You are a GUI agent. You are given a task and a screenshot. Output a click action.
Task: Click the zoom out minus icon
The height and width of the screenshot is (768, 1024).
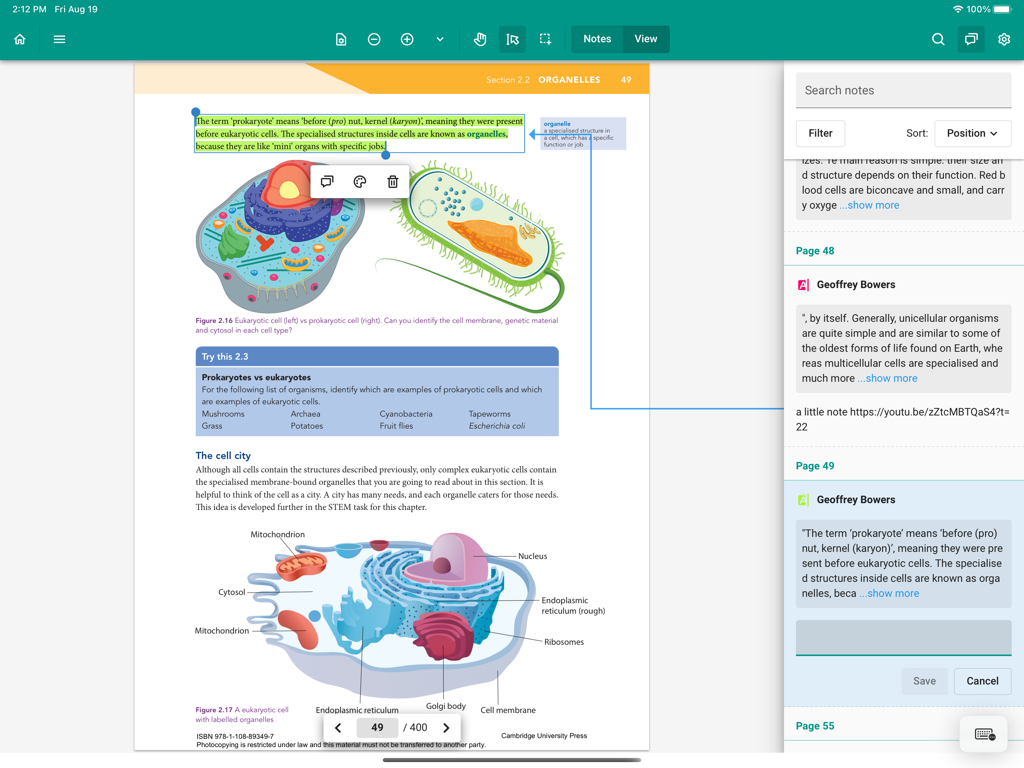(x=374, y=39)
